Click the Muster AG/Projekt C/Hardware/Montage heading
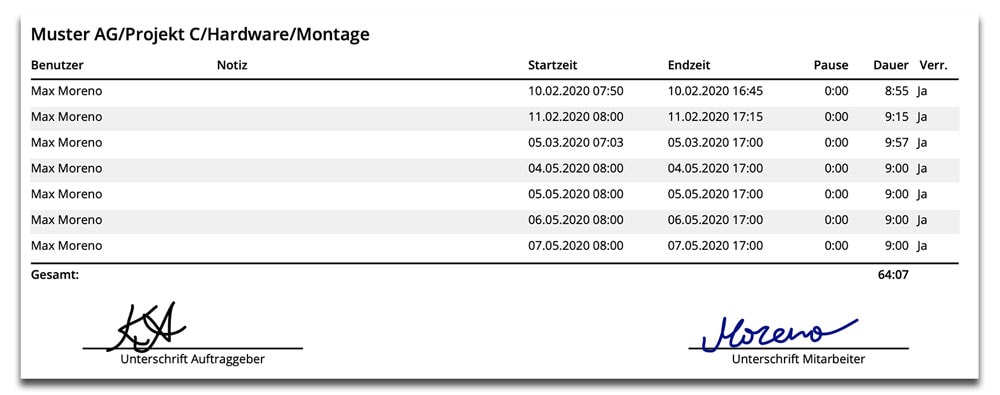The height and width of the screenshot is (395, 1000). click(200, 34)
